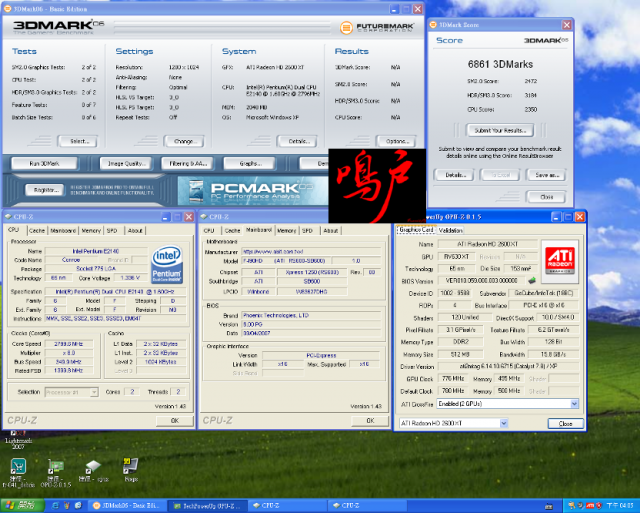This screenshot has width=640, height=513.
Task: Click OK in middle CPU-Z window
Action: coord(370,420)
